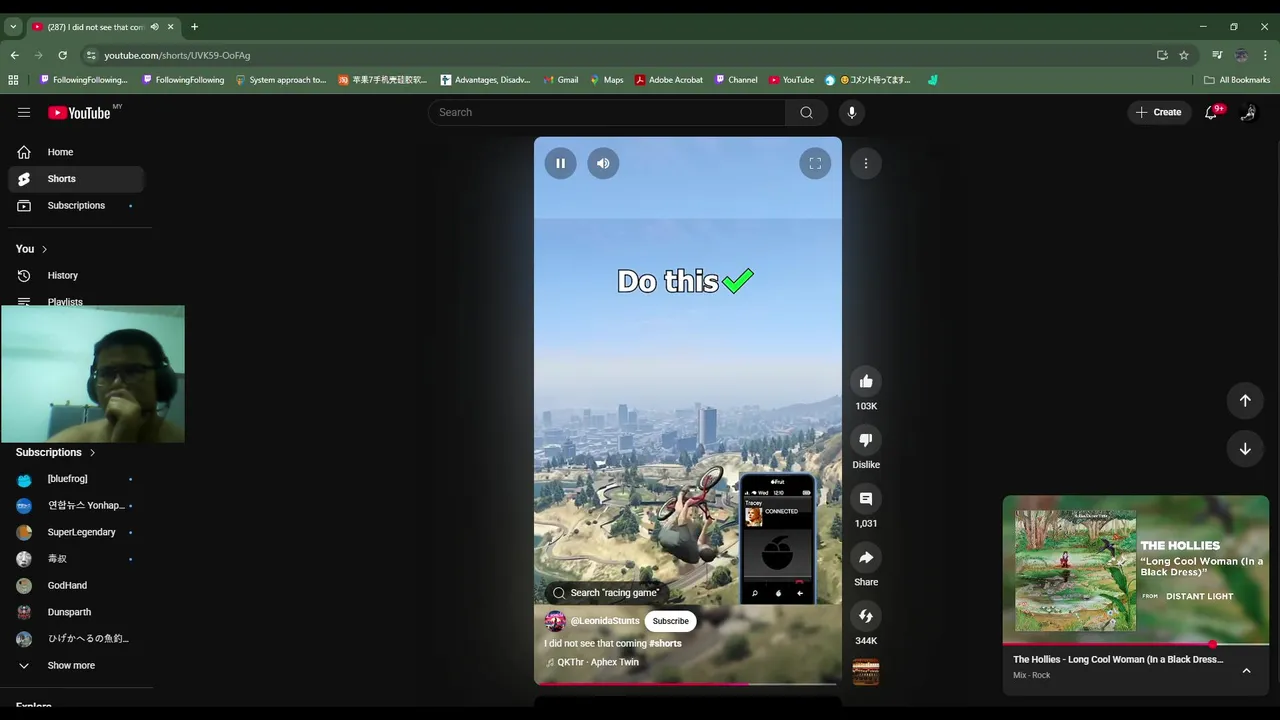Open the Chrome three-dot menu
Image resolution: width=1280 pixels, height=720 pixels.
tap(1266, 55)
